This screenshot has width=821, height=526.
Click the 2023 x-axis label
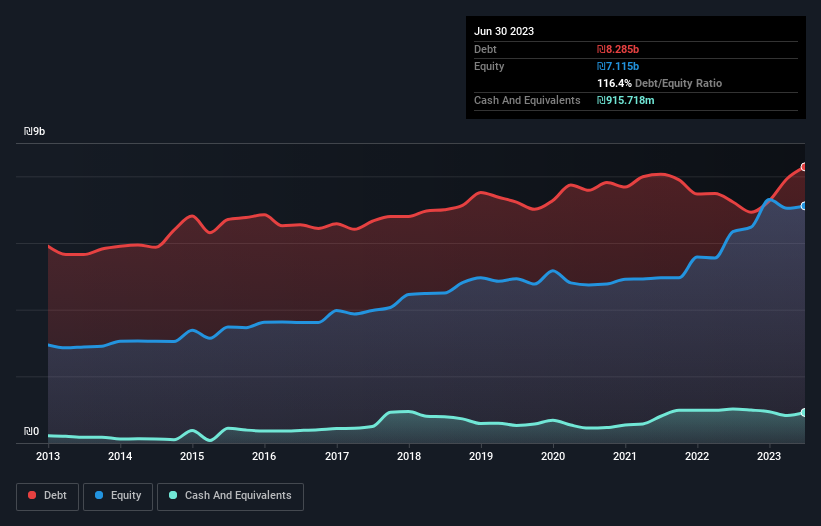click(769, 456)
